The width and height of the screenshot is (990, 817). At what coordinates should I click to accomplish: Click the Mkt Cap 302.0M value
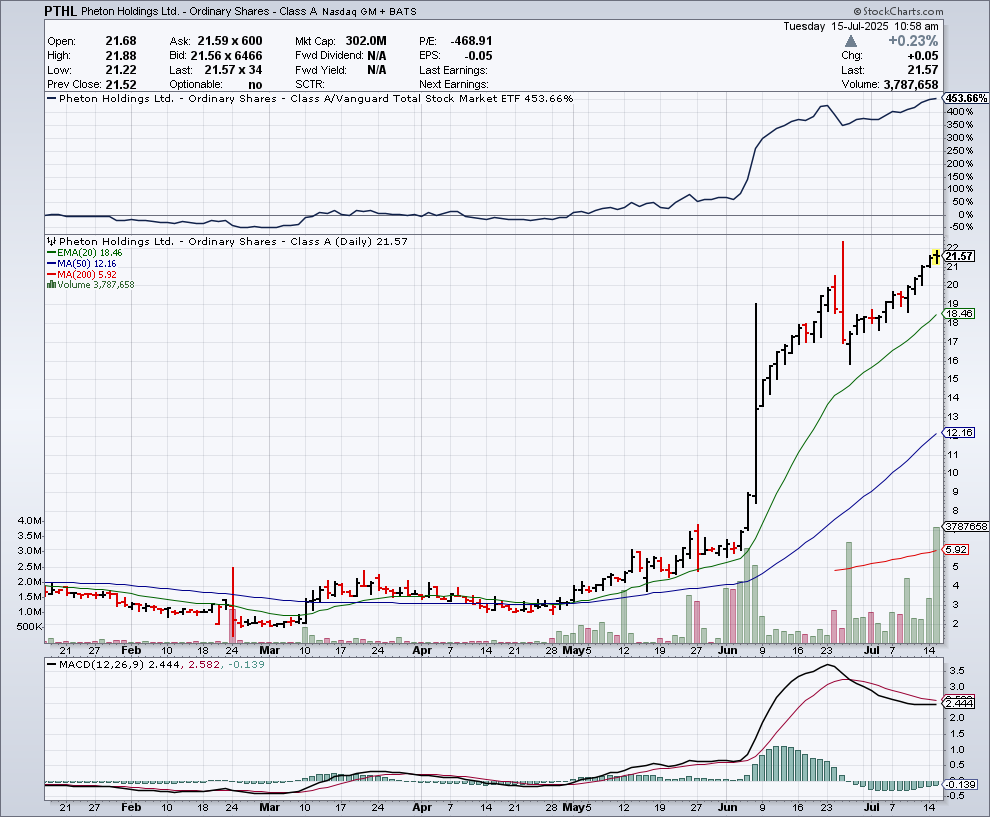[x=366, y=41]
